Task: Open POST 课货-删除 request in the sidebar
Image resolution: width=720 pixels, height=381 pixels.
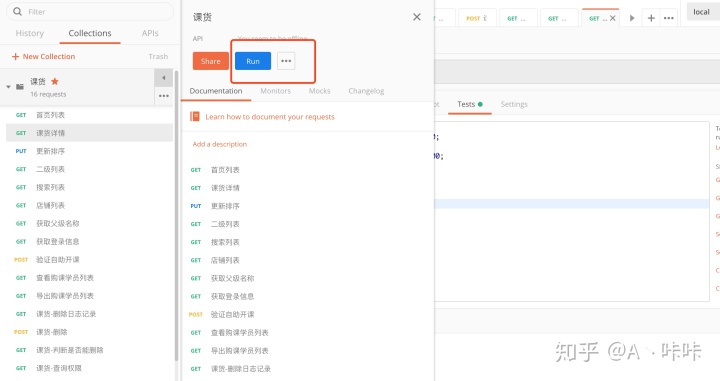Action: click(x=90, y=332)
